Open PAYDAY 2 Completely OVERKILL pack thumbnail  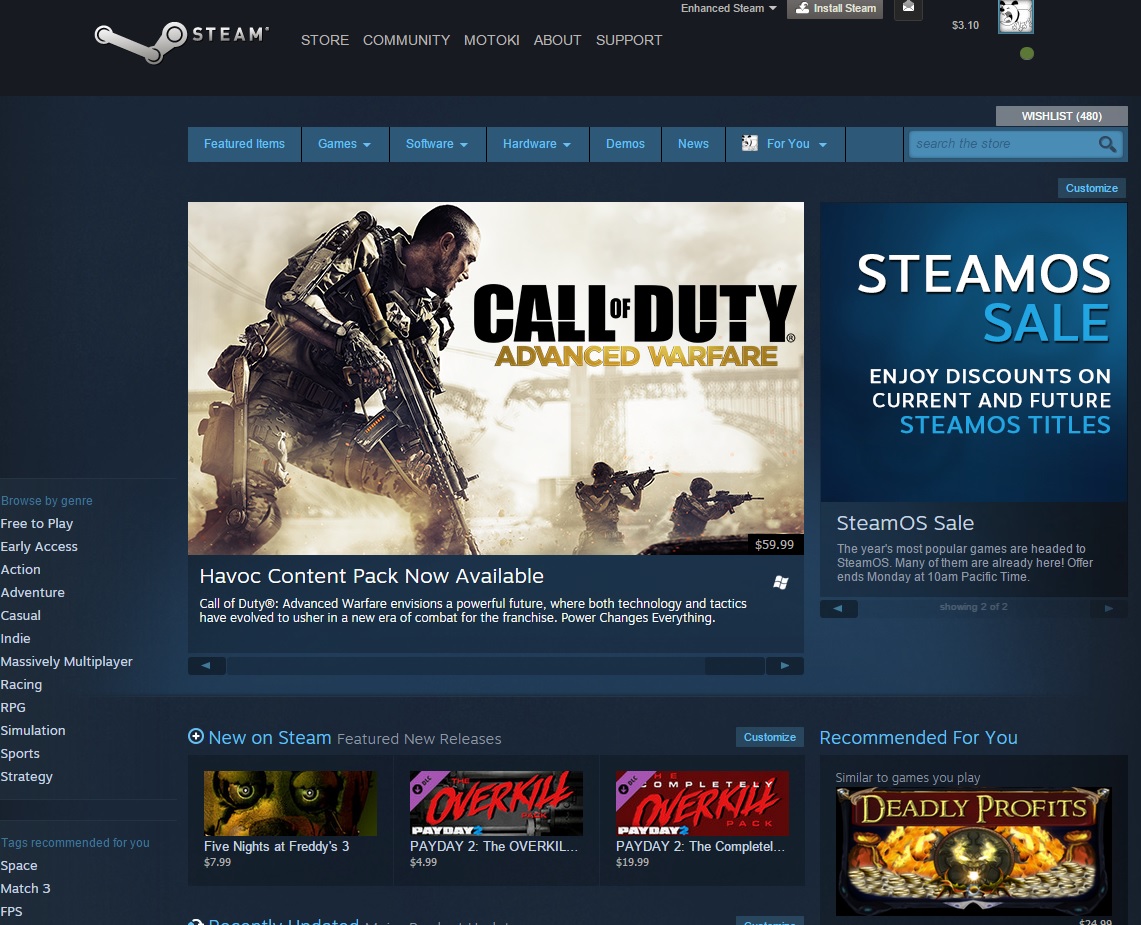702,803
